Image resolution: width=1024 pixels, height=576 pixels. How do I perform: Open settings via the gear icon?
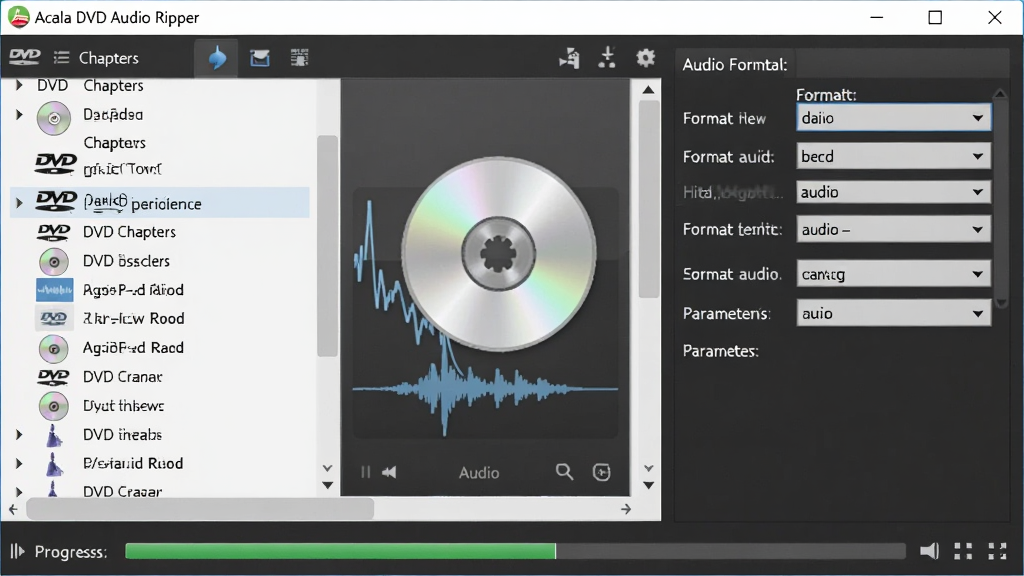coord(645,57)
